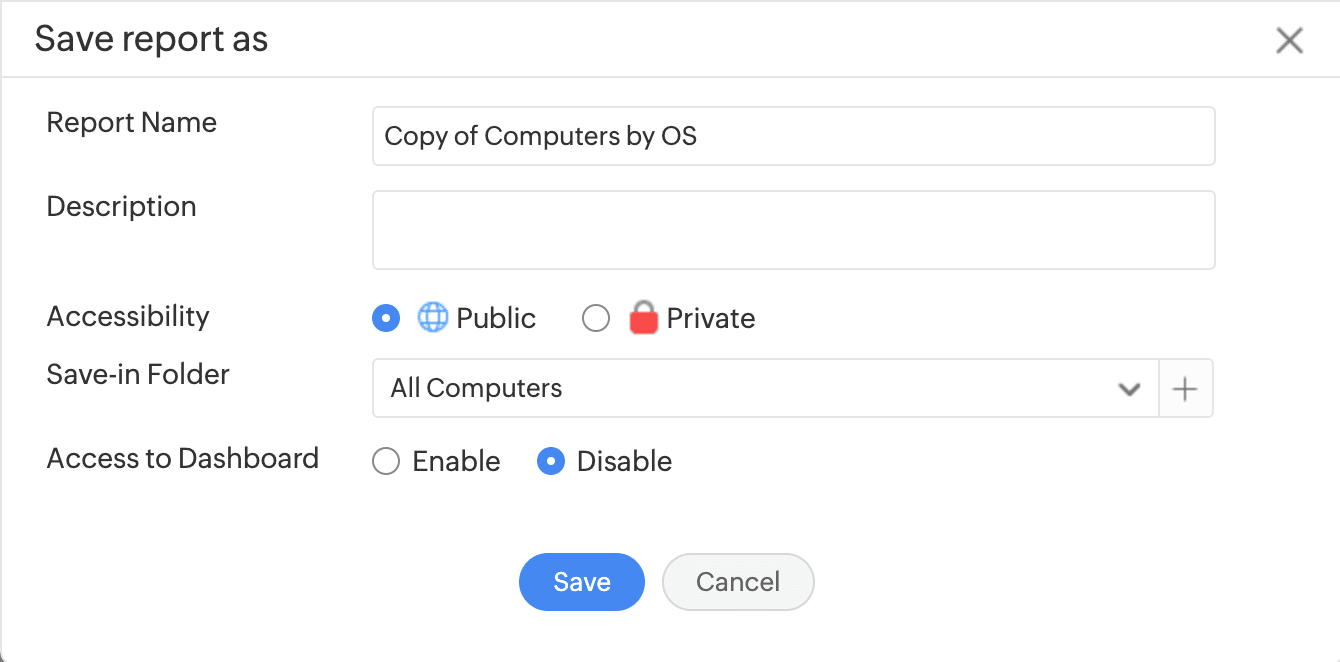This screenshot has width=1340, height=662.
Task: Click the dropdown chevron arrow in folder field
Action: click(x=1129, y=389)
